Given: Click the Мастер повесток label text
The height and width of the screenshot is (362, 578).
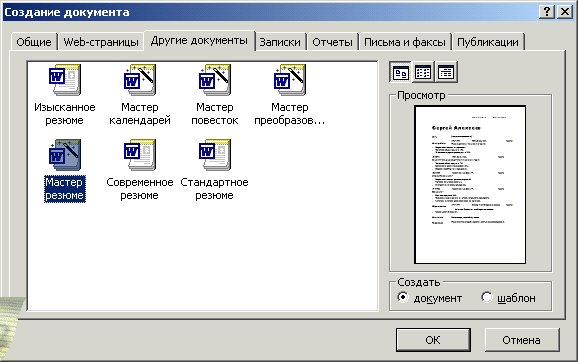Looking at the screenshot, I should [215, 114].
